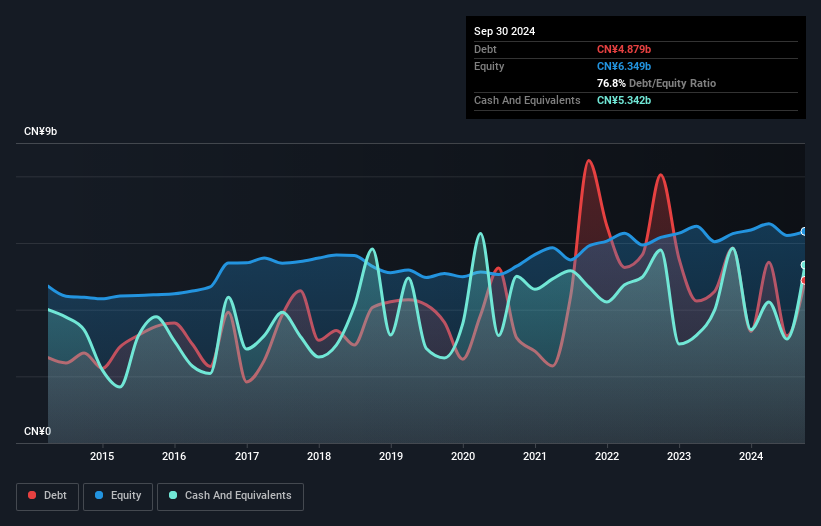The height and width of the screenshot is (526, 821).
Task: Click the 2018 x-axis label
Action: [319, 456]
